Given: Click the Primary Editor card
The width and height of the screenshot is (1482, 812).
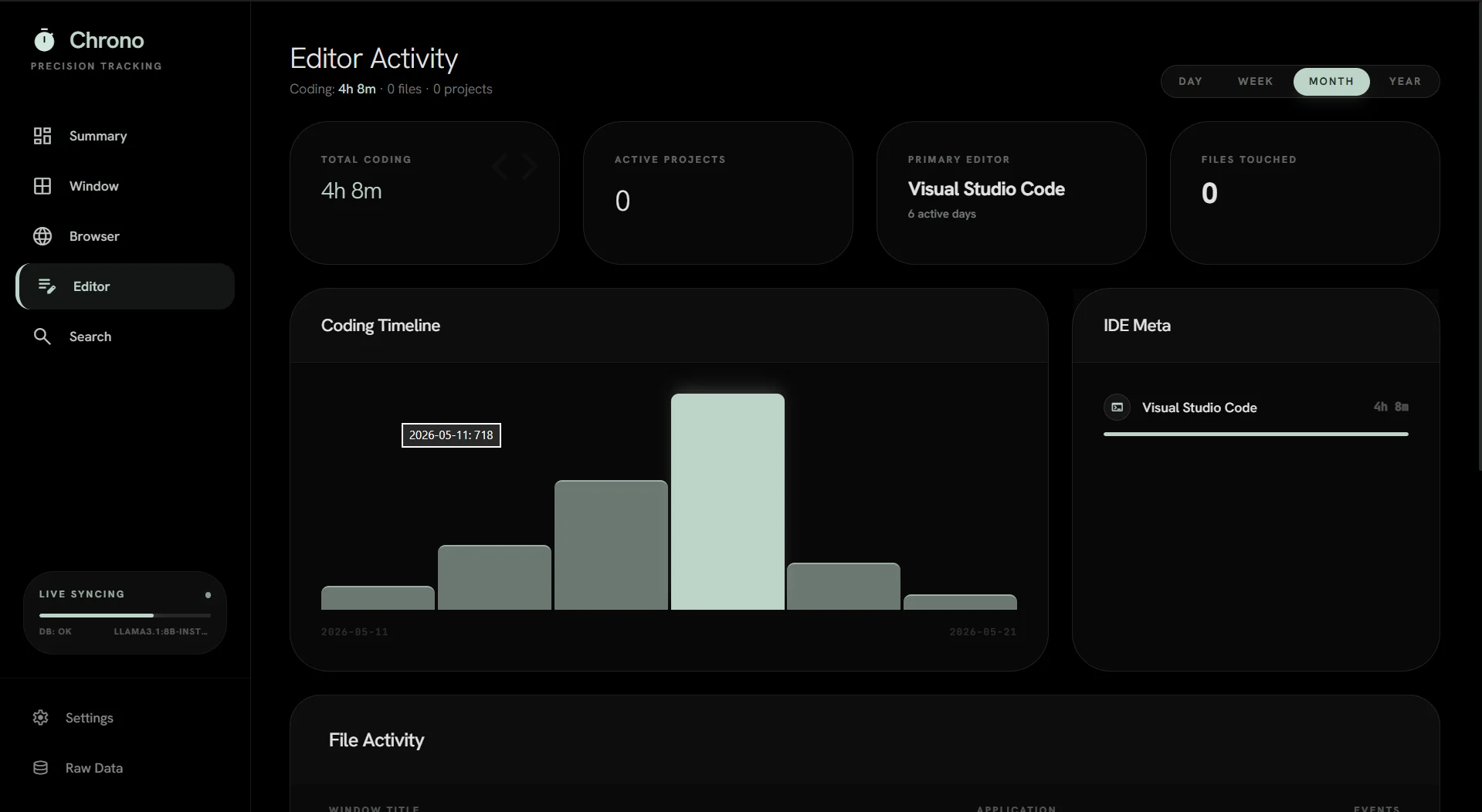Looking at the screenshot, I should coord(1012,193).
